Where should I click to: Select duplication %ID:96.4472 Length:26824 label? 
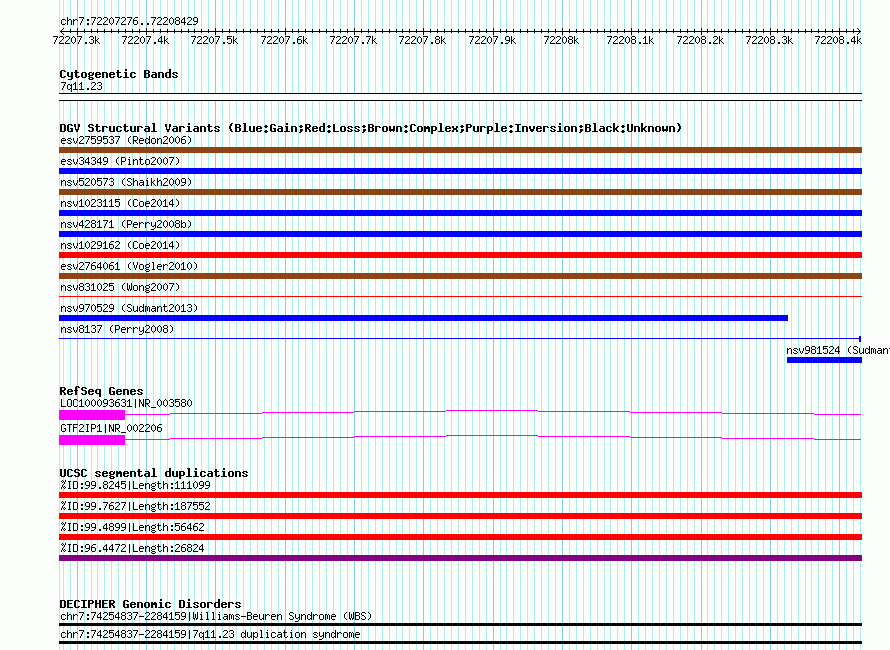(x=132, y=548)
